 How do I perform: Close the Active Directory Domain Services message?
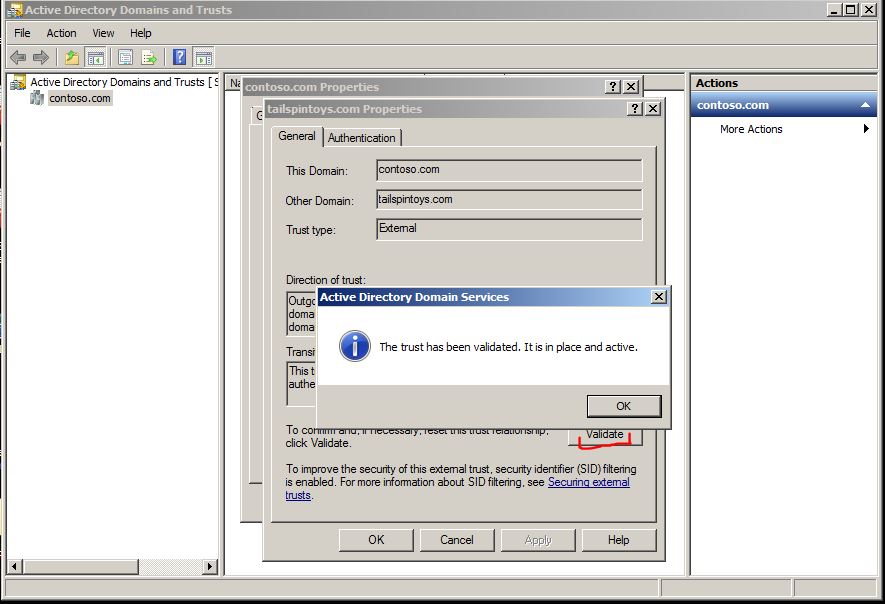point(658,297)
